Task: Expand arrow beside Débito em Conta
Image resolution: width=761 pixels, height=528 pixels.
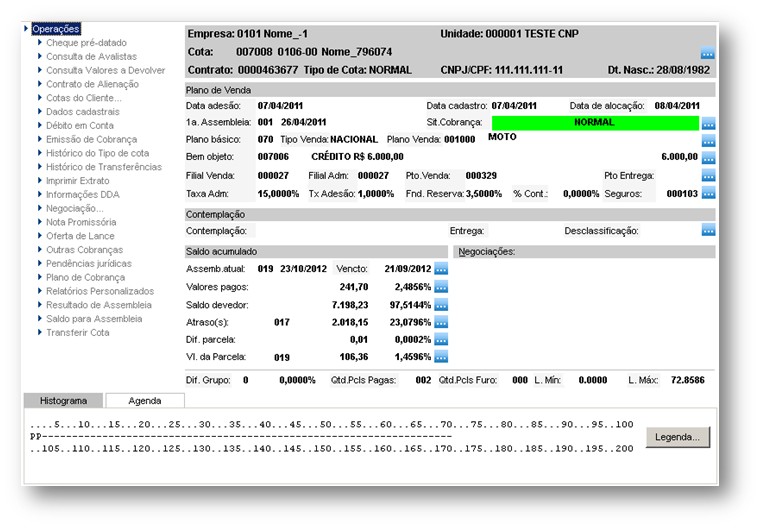Action: pyautogui.click(x=40, y=125)
